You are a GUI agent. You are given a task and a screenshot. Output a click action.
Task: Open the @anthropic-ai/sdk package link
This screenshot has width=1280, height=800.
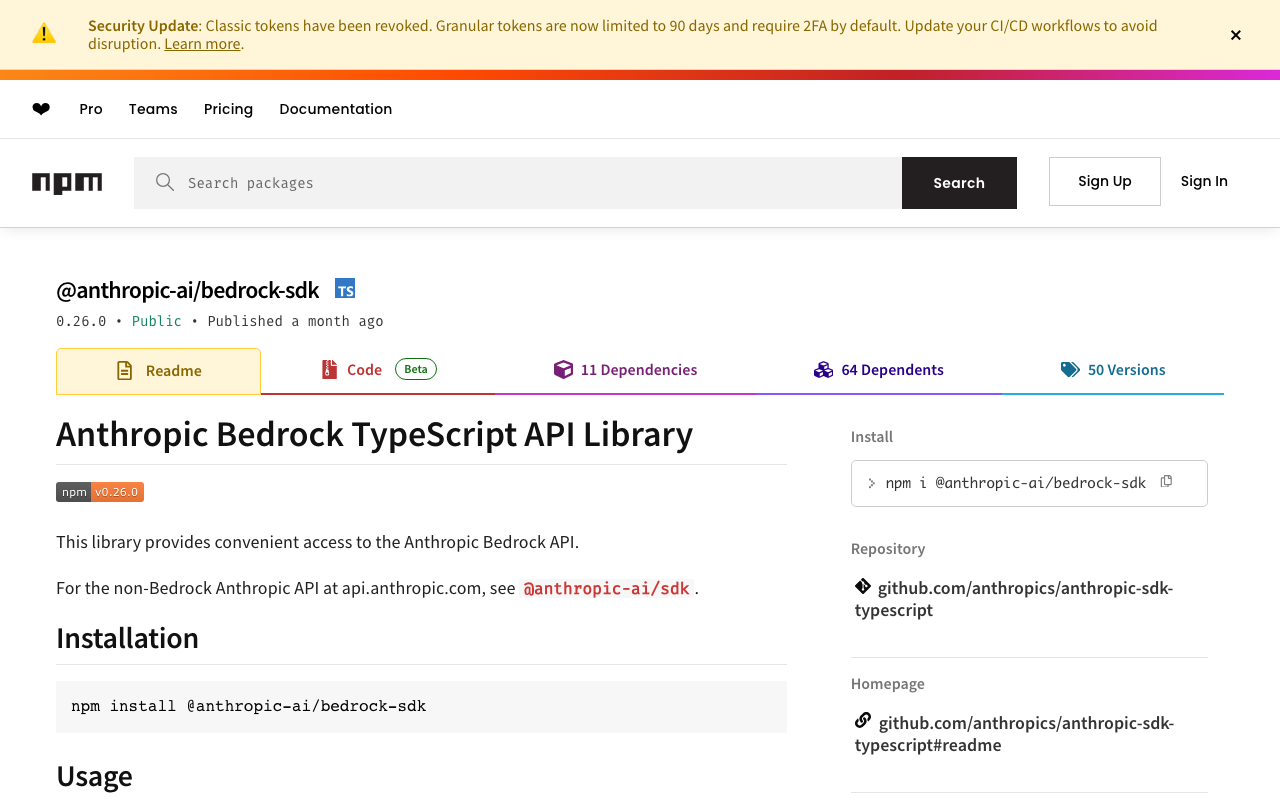606,589
